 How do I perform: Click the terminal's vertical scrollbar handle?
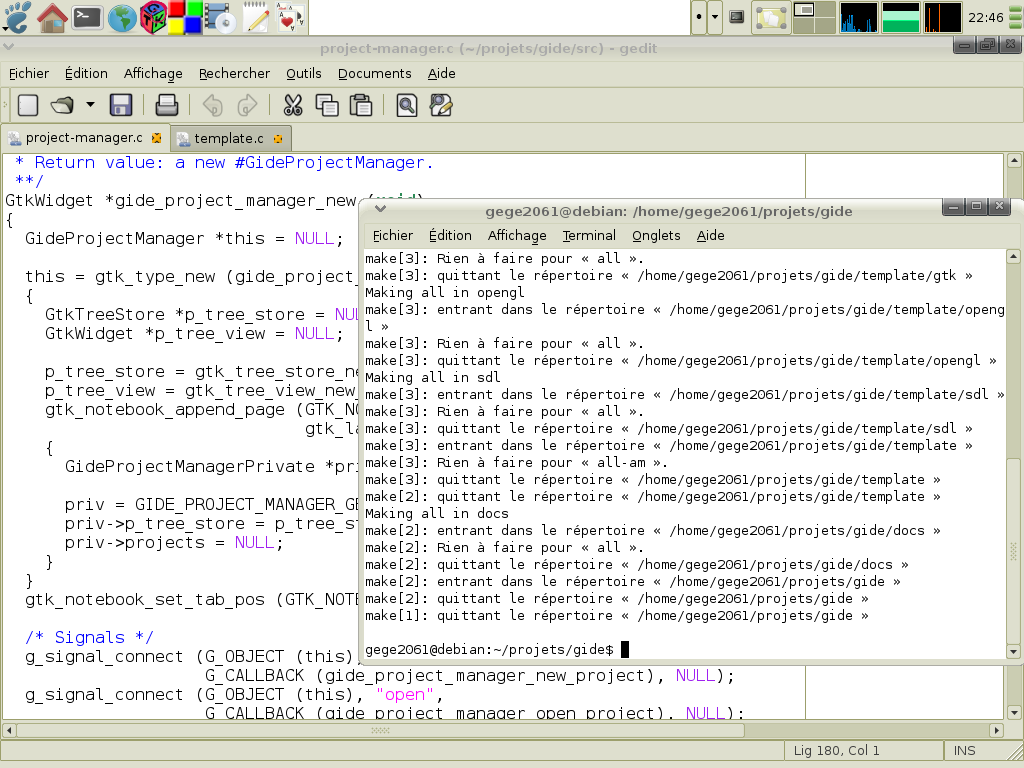(1013, 550)
